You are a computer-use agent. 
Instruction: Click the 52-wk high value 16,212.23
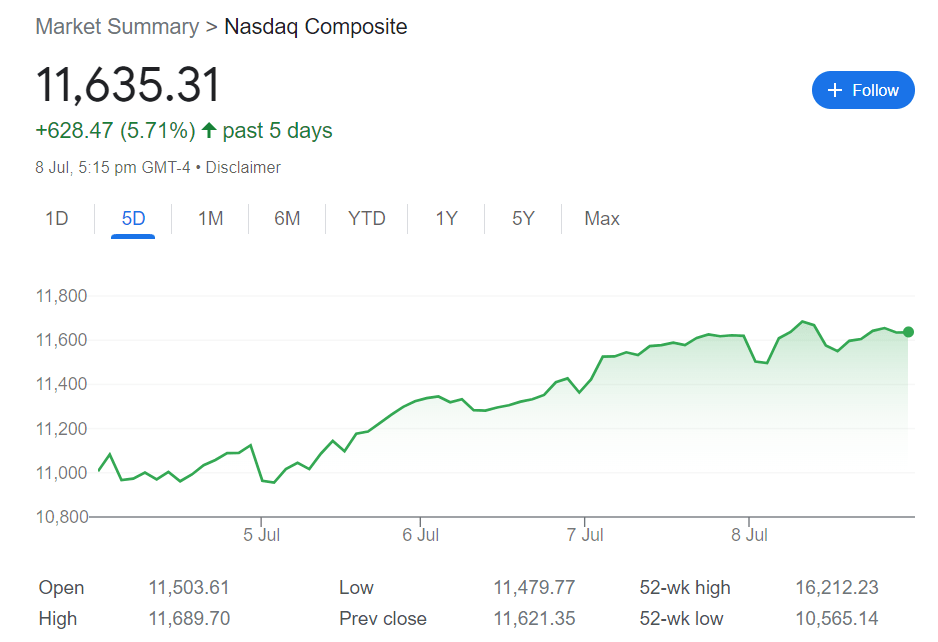tap(837, 588)
